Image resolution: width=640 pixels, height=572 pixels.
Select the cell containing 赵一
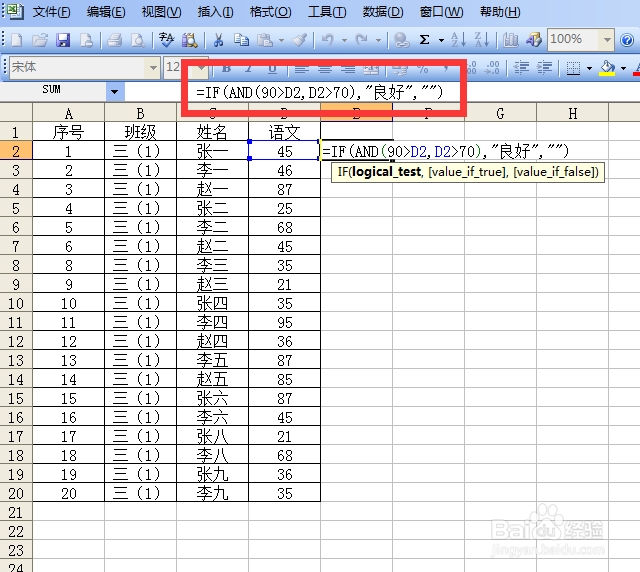pyautogui.click(x=212, y=189)
